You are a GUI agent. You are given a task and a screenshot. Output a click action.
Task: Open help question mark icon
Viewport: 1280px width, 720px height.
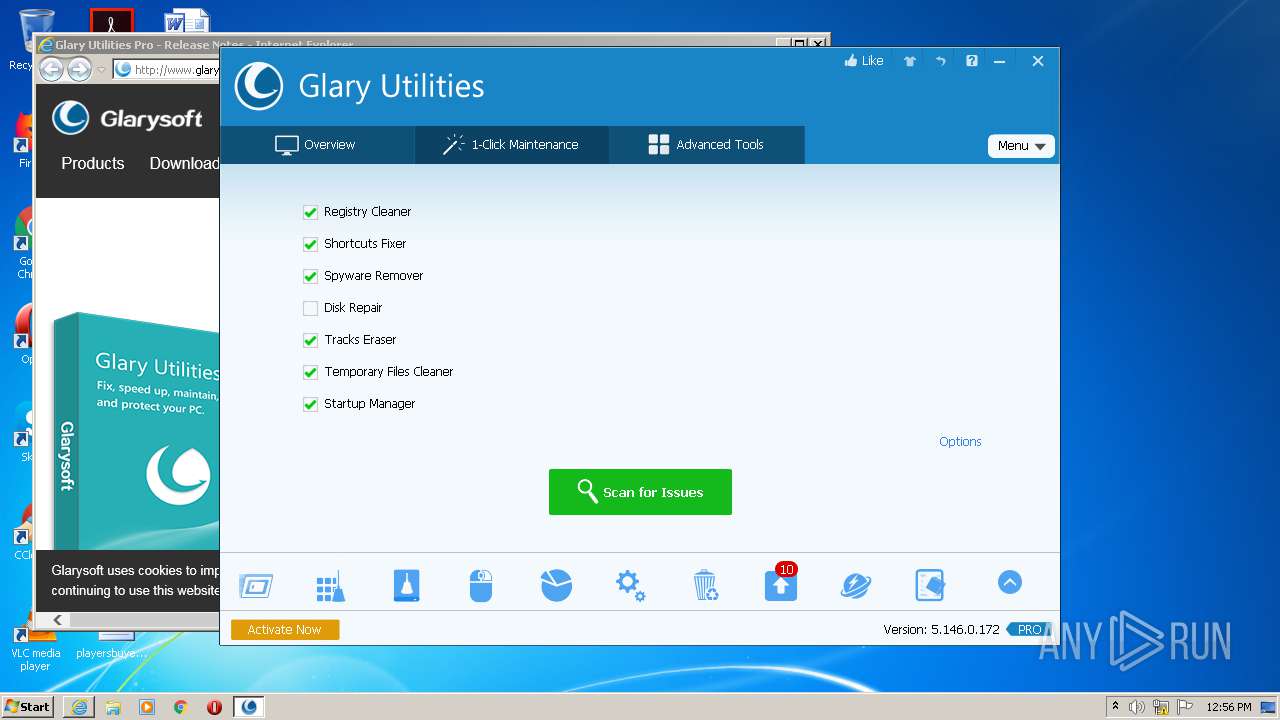coord(971,61)
